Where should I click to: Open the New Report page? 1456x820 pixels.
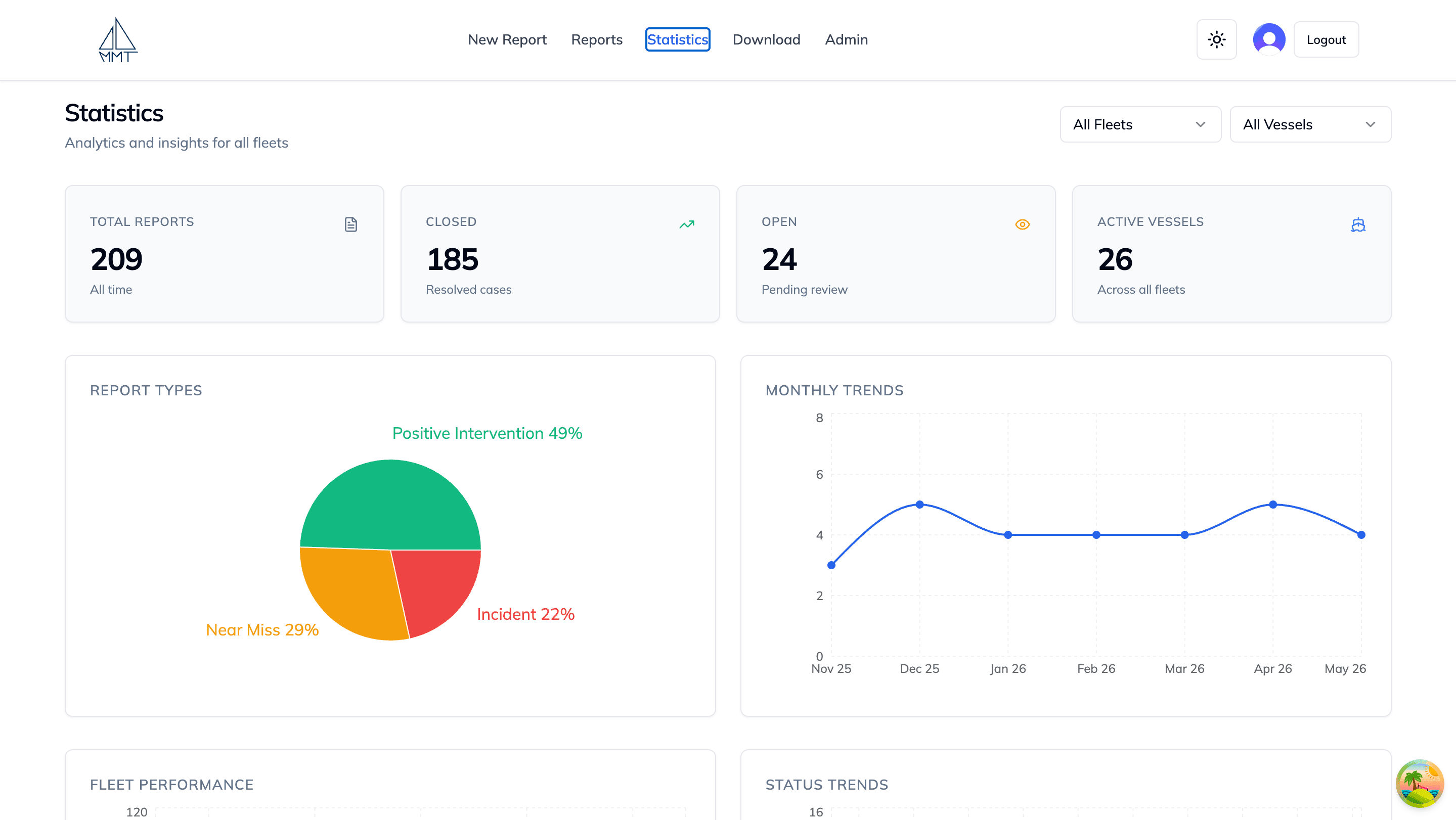507,39
